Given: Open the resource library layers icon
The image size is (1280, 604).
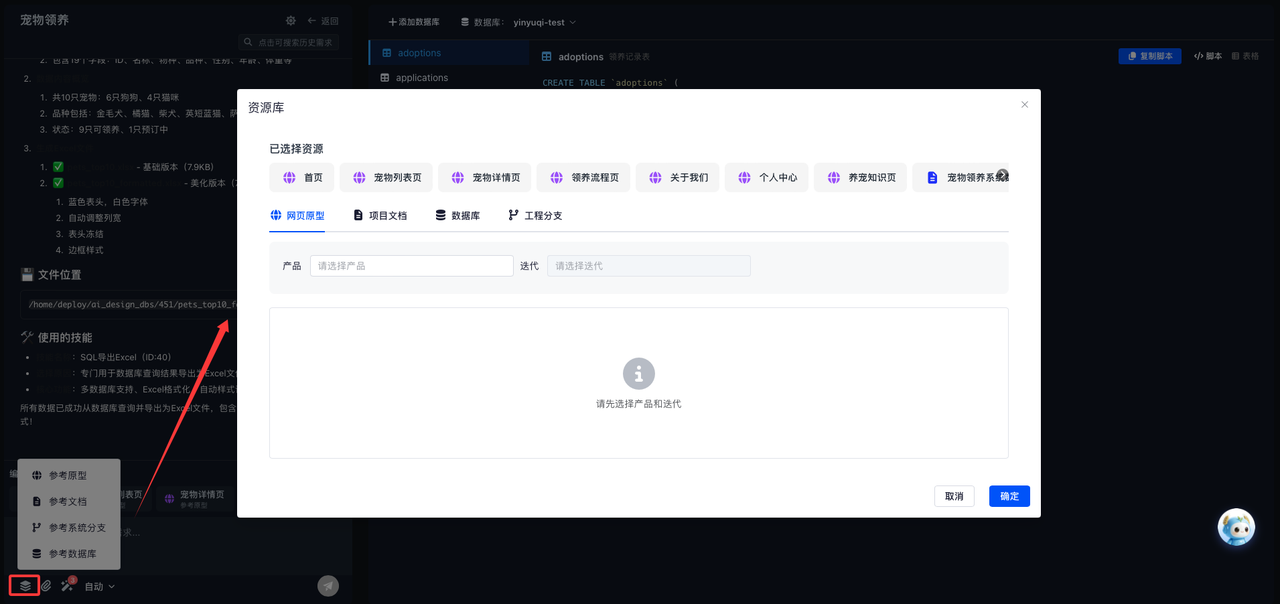Looking at the screenshot, I should point(26,586).
